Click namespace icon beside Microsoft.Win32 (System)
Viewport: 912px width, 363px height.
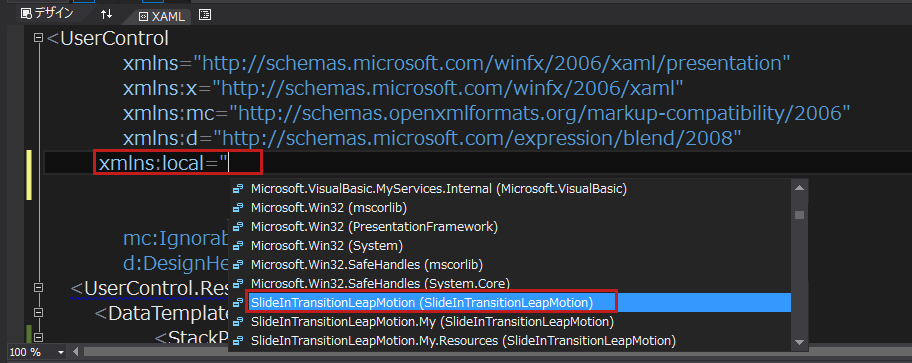tap(237, 246)
